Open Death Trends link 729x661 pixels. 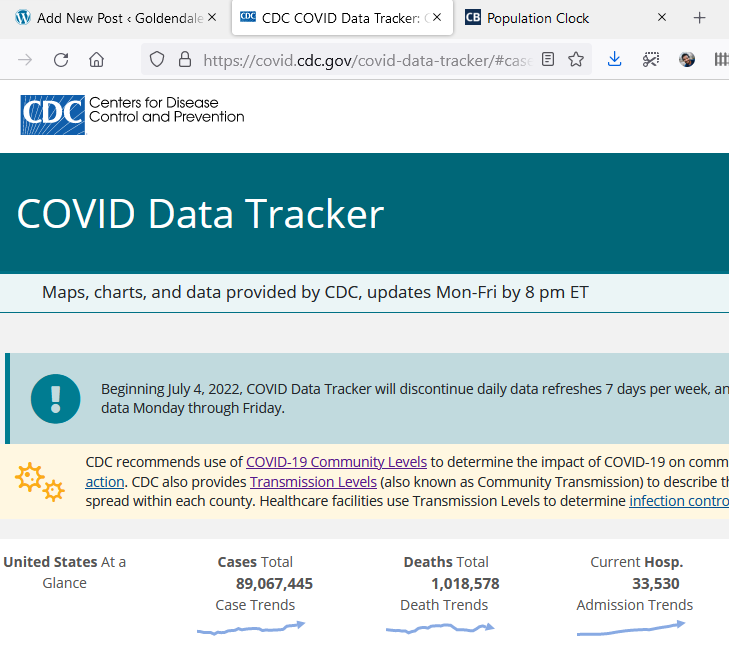444,605
